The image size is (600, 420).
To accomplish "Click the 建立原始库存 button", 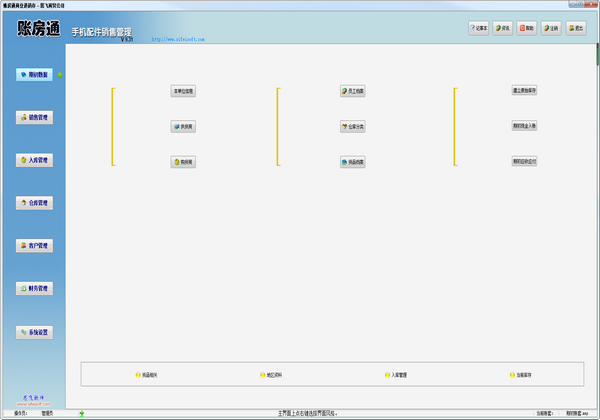I will [x=525, y=91].
